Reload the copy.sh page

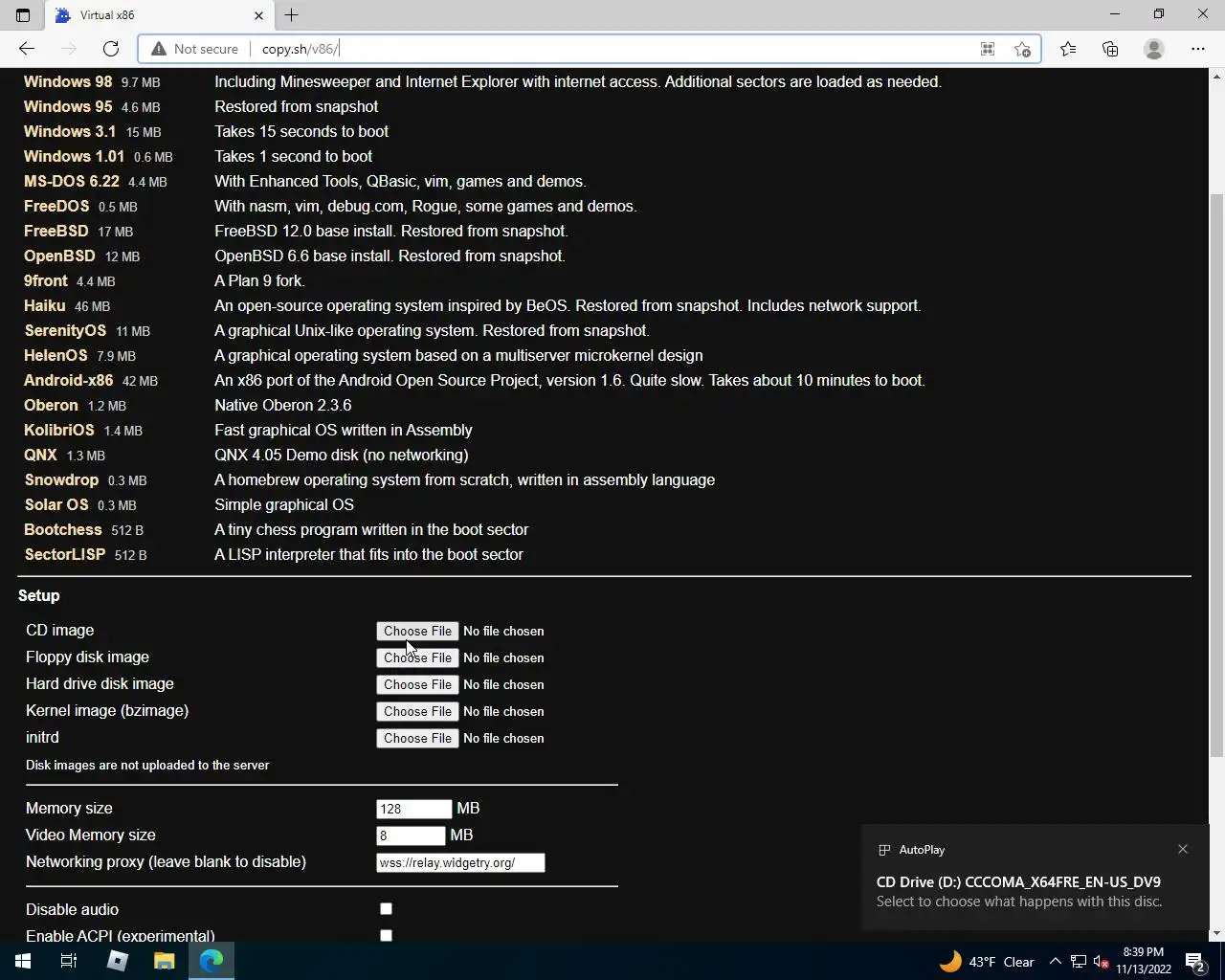[x=111, y=49]
